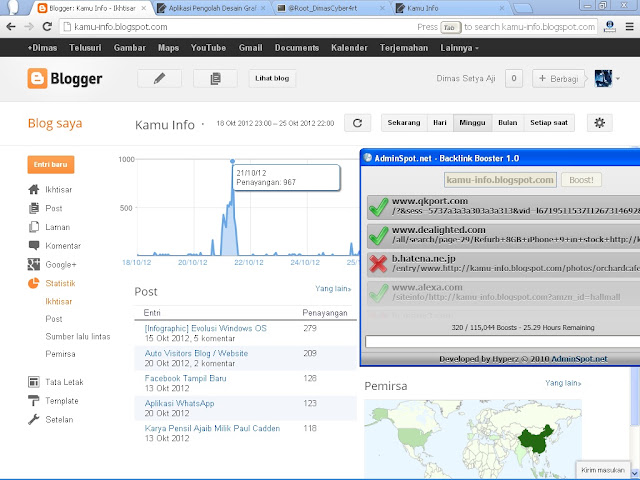Click the Template paint roller icon
This screenshot has width=640, height=480.
34,400
